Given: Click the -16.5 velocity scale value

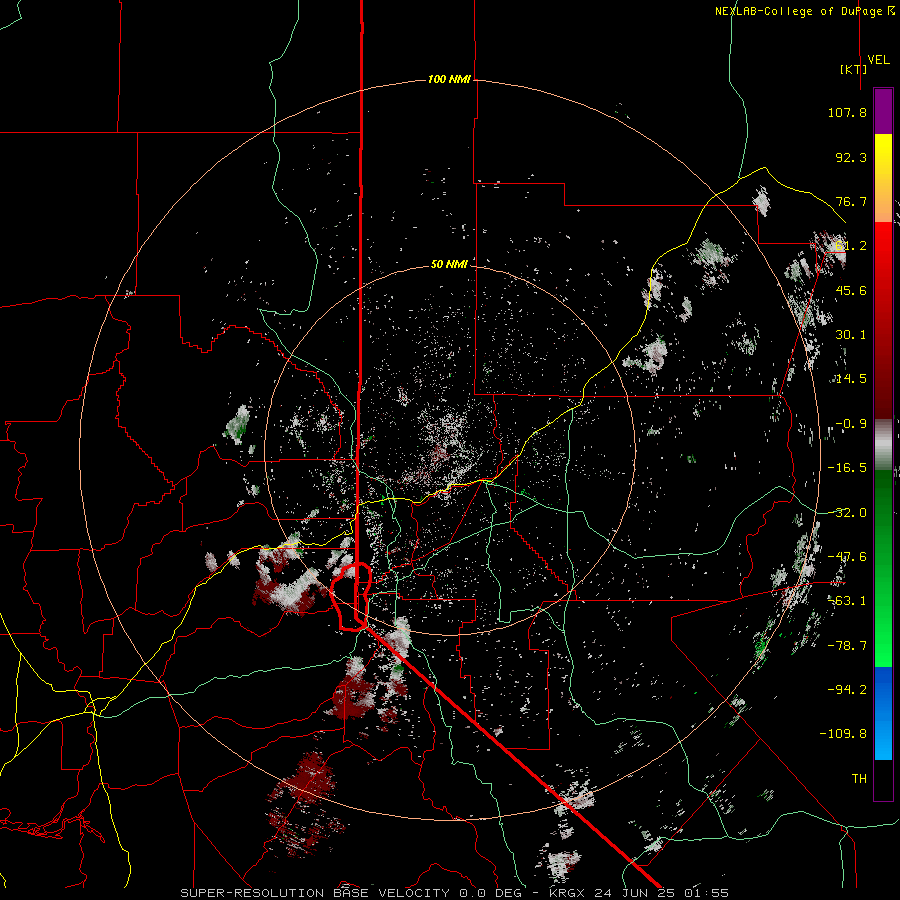Looking at the screenshot, I should [847, 468].
